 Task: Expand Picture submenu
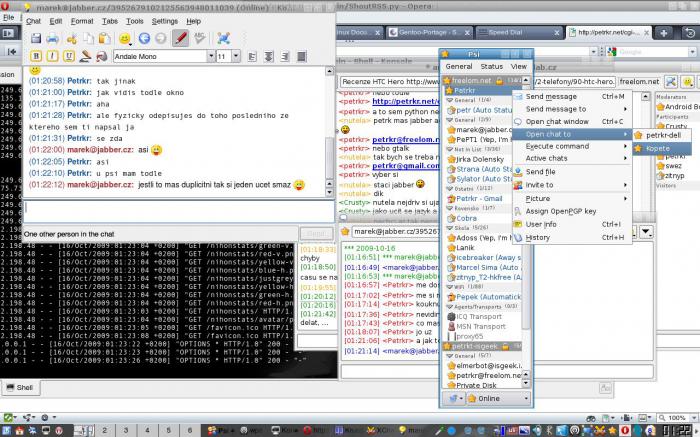(571, 199)
